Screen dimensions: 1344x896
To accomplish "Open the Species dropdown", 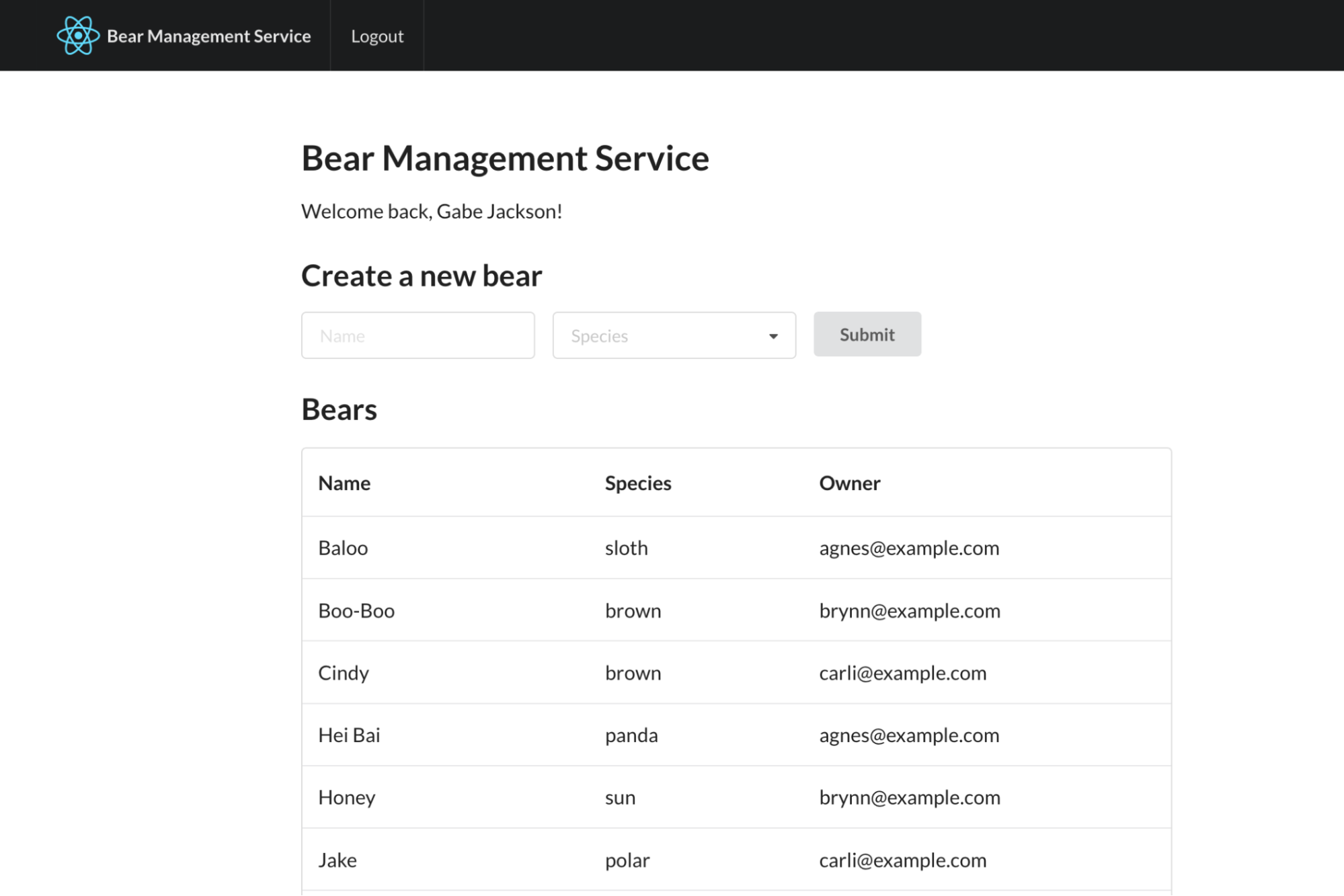I will click(673, 335).
